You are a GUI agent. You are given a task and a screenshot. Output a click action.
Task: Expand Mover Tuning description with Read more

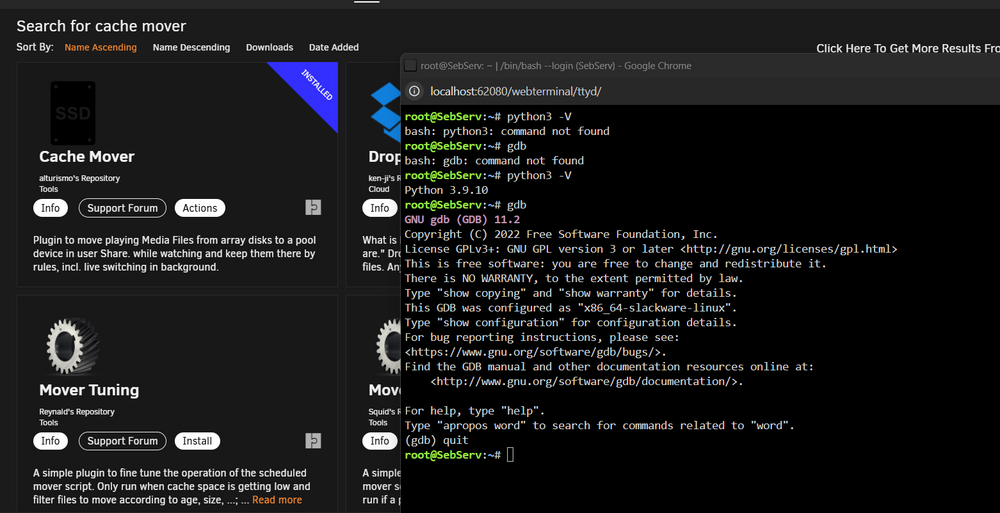coord(277,500)
